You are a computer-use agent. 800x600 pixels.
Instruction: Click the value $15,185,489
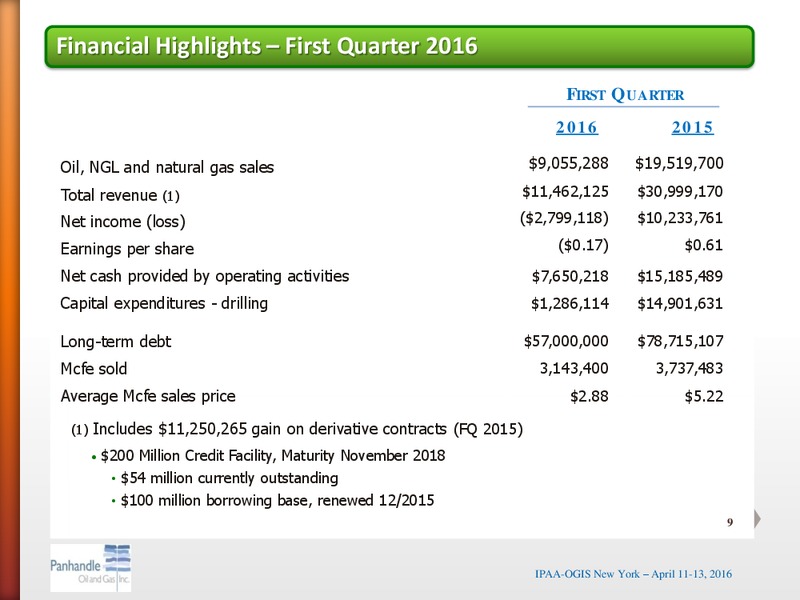tap(680, 277)
